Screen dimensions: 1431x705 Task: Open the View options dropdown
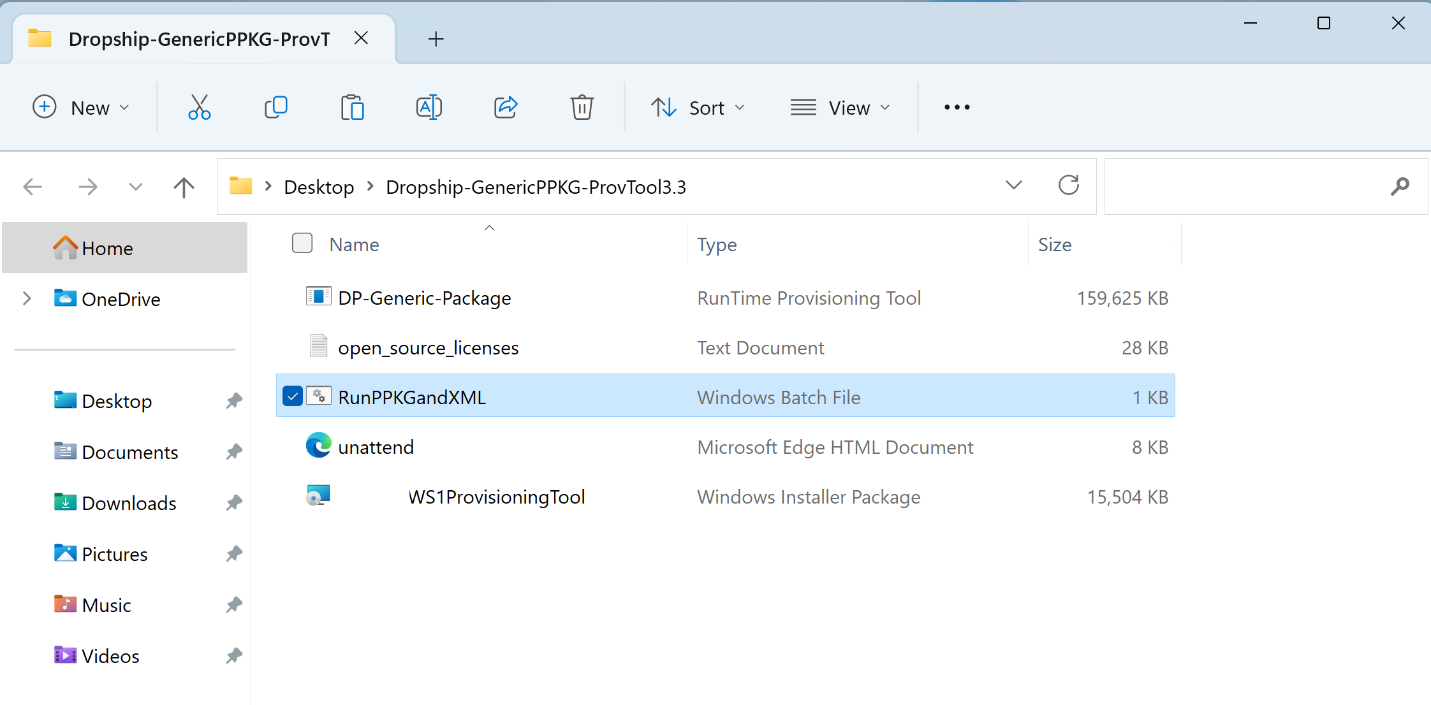point(841,107)
